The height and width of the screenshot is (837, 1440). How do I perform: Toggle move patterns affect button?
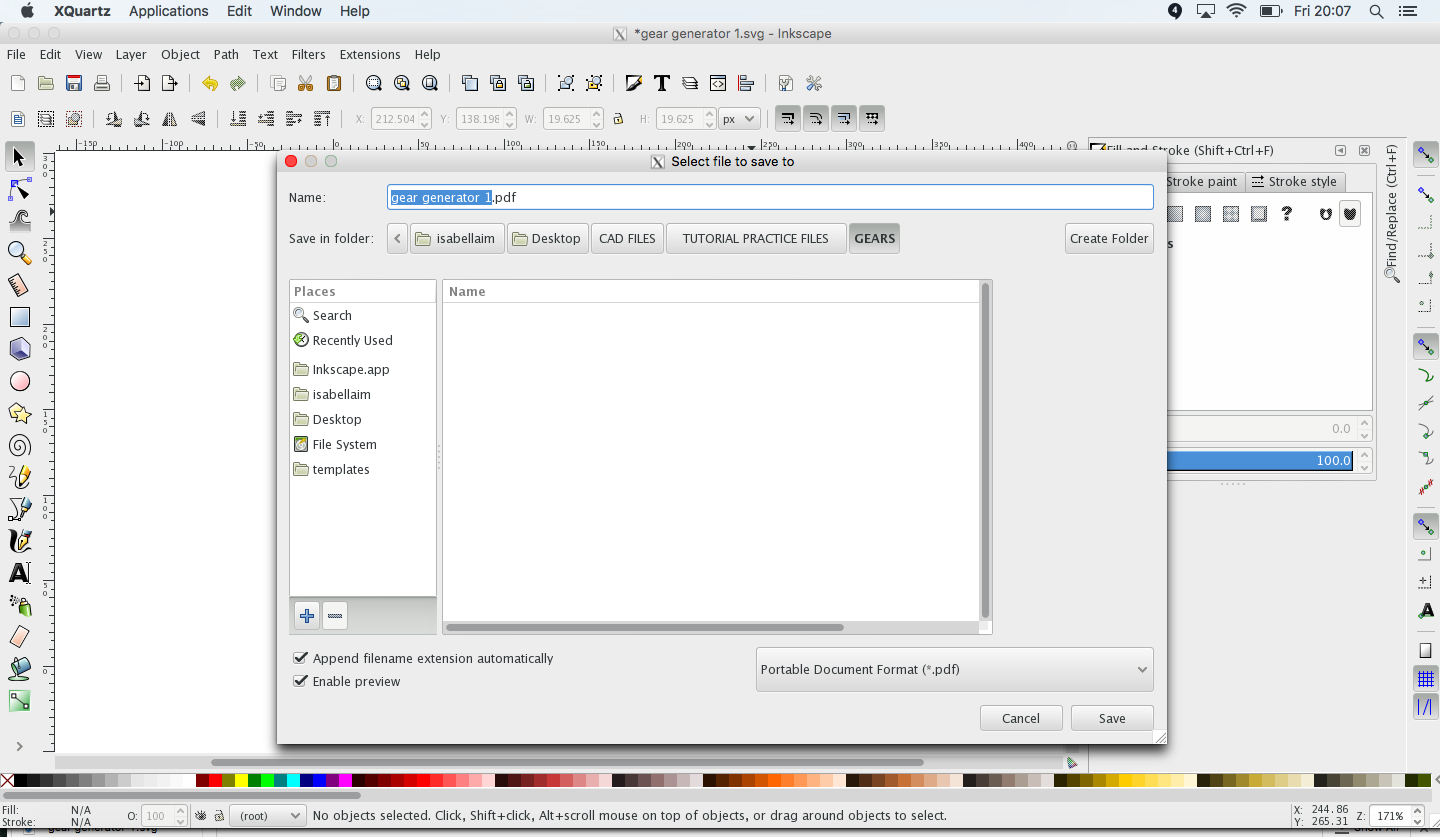click(x=872, y=118)
